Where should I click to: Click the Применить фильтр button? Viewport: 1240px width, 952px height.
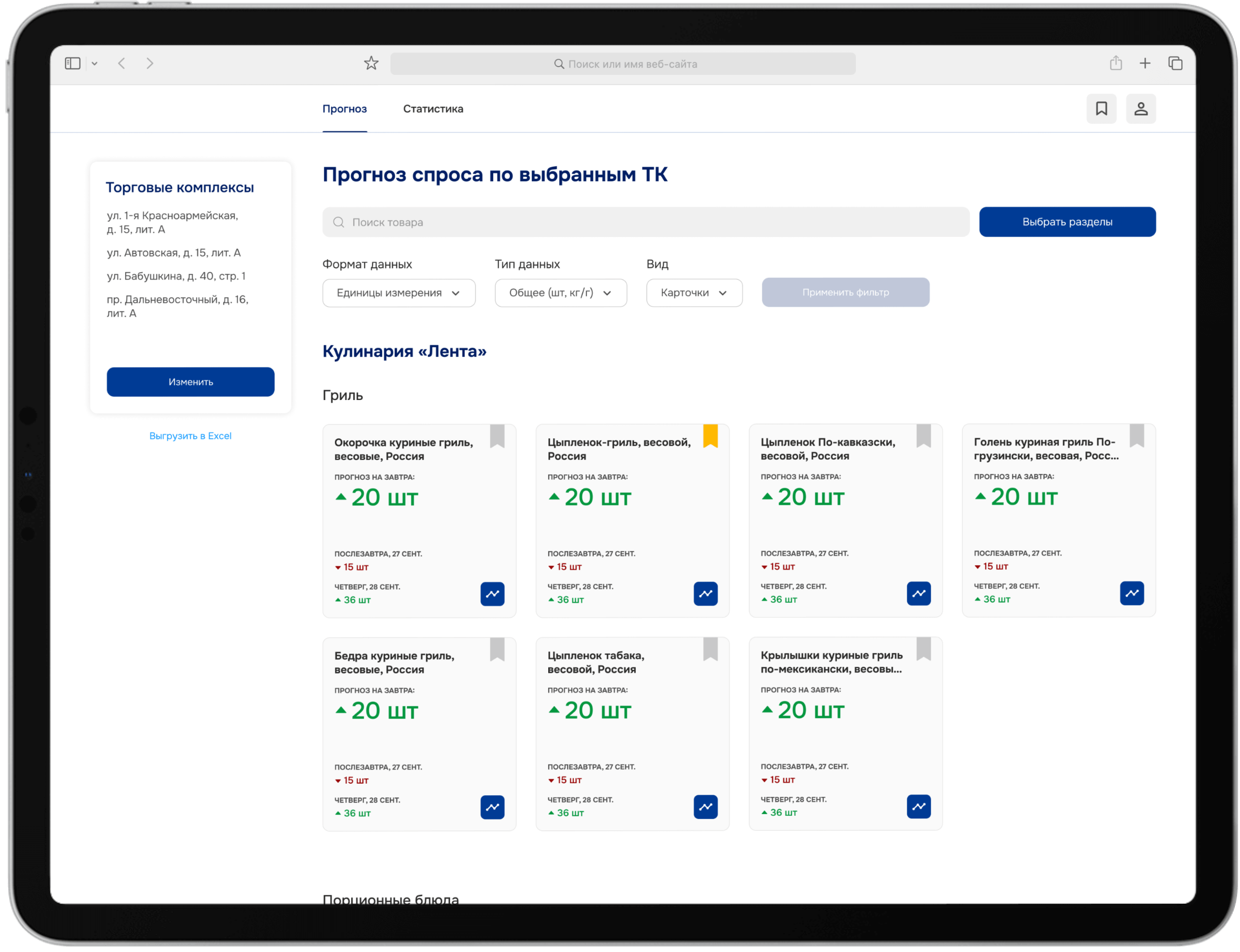(846, 293)
